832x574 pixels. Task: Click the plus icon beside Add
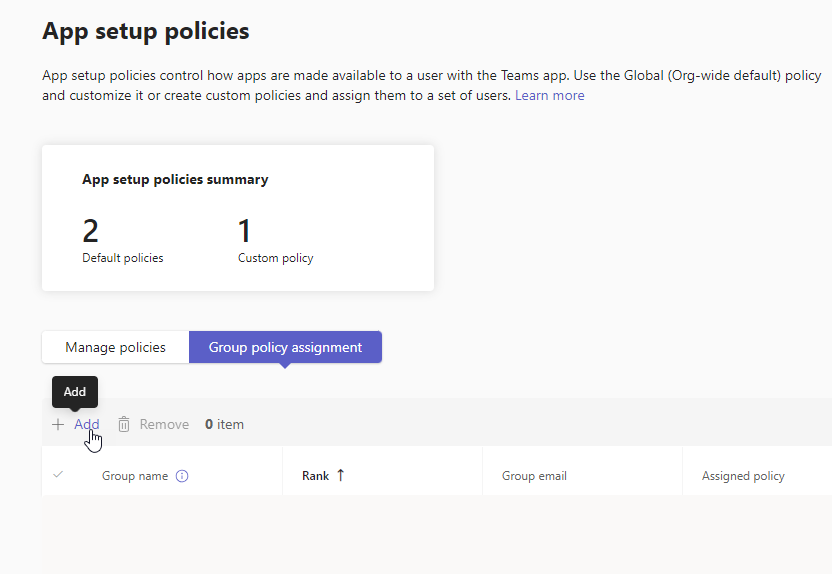pos(58,424)
